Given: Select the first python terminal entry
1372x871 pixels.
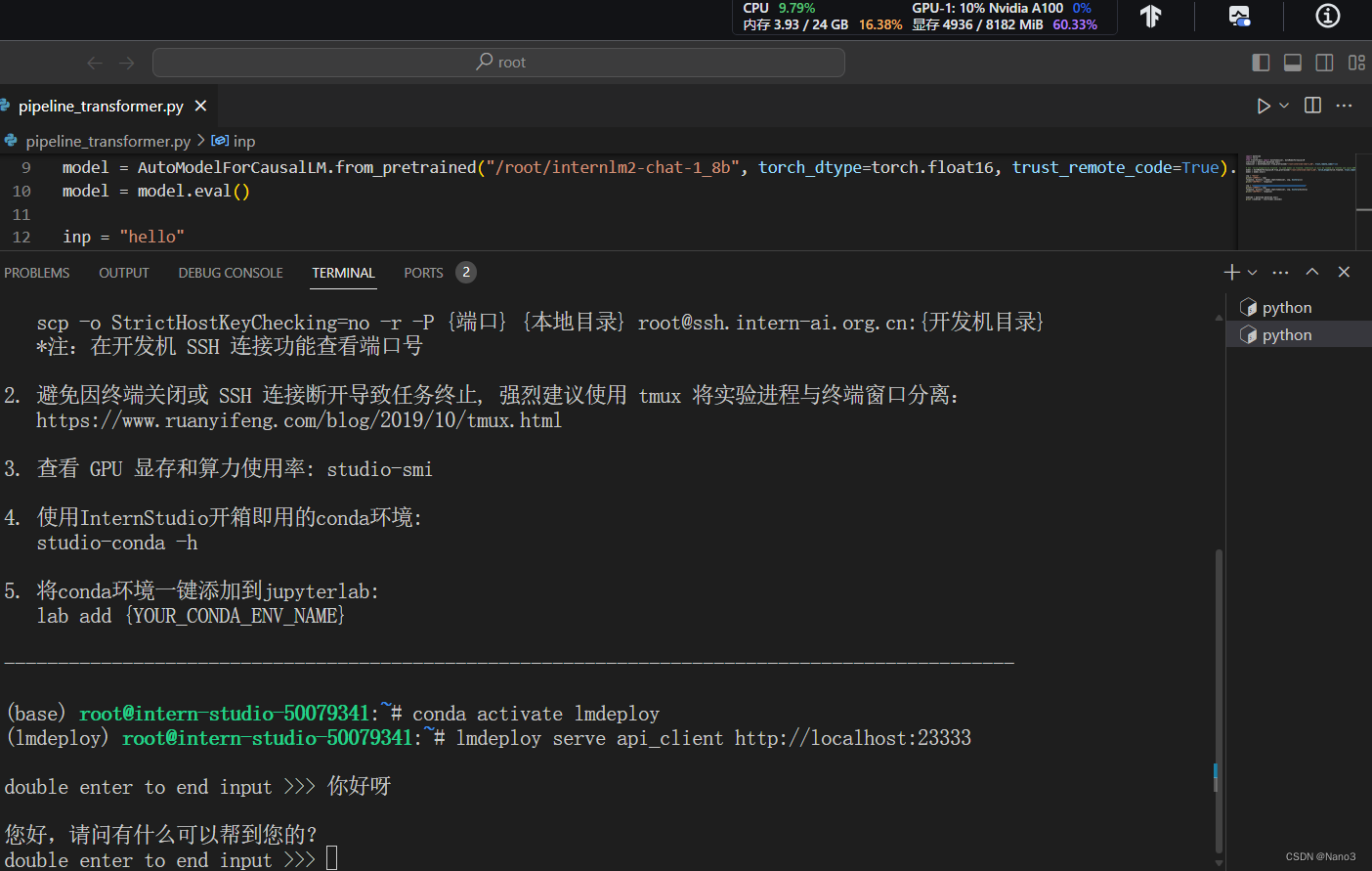Looking at the screenshot, I should pyautogui.click(x=1299, y=308).
